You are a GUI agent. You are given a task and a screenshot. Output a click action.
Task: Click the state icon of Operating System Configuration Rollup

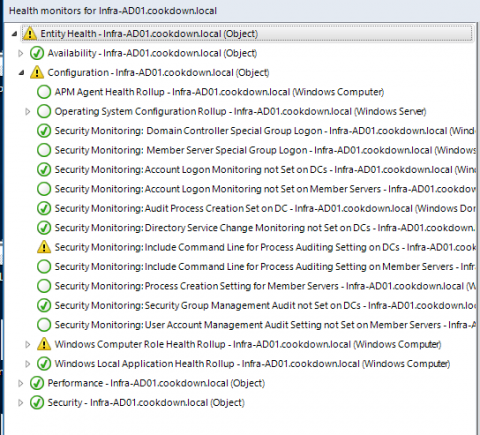(x=44, y=111)
